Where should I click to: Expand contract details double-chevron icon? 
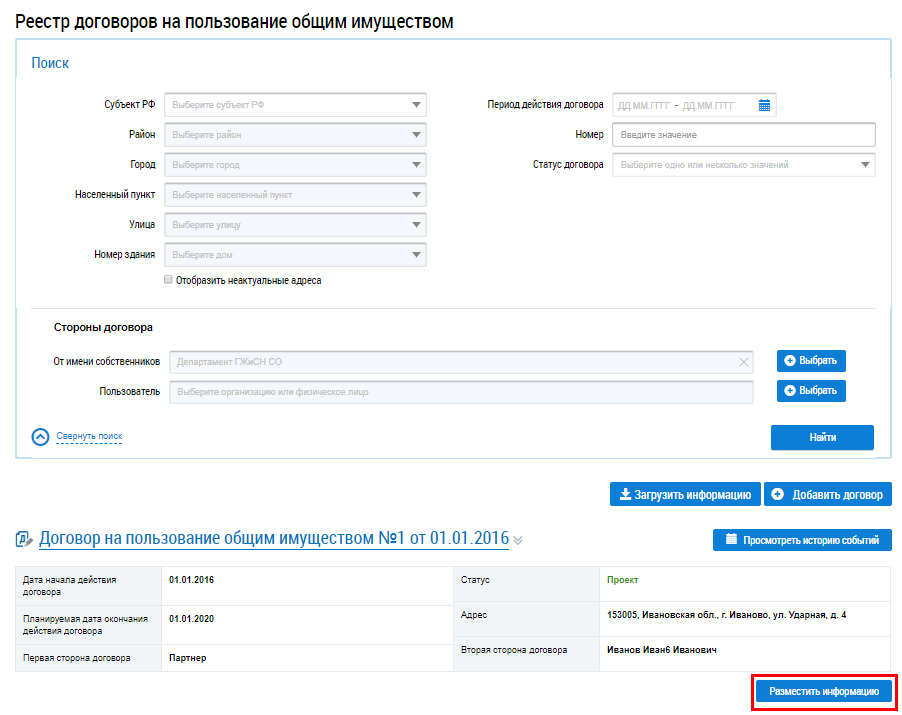tap(518, 540)
